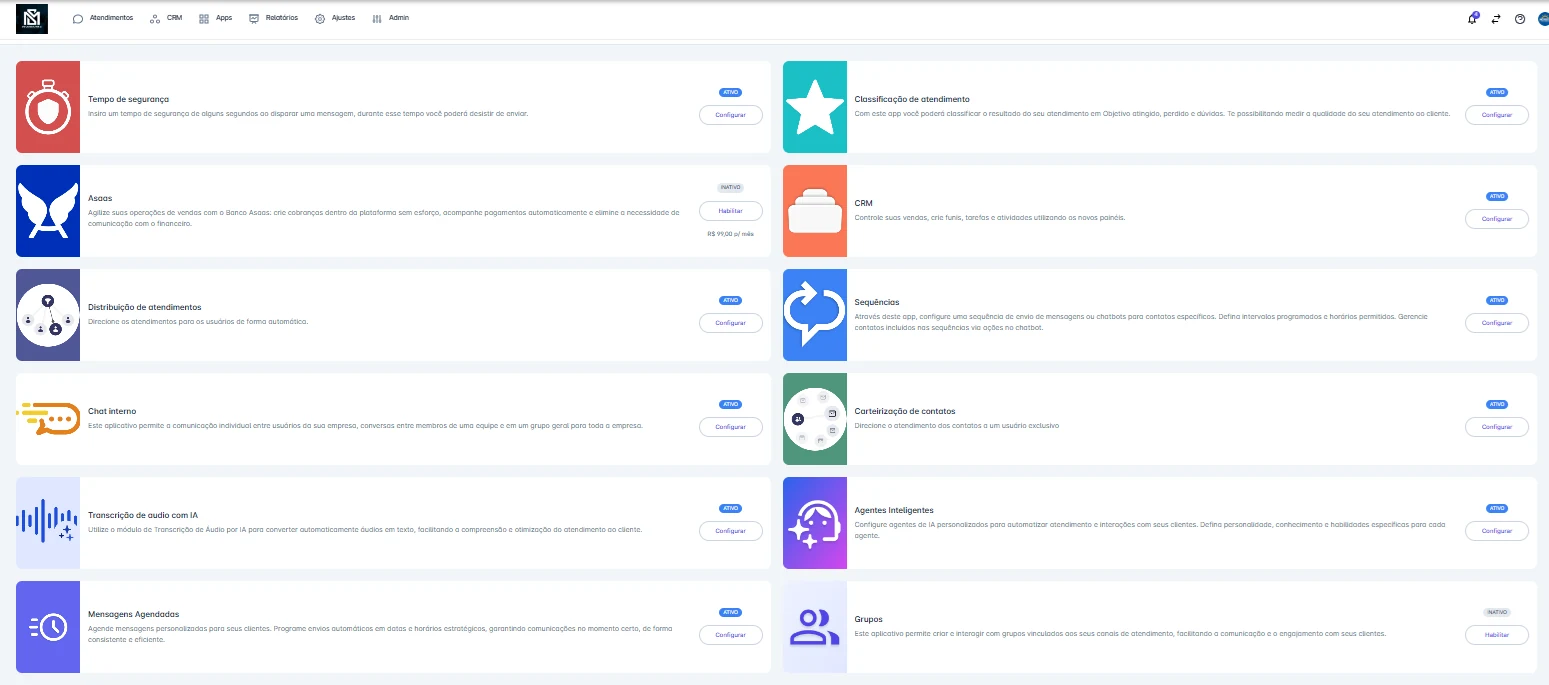This screenshot has width=1549, height=685.
Task: Click the "Agentes Inteligentes" title text
Action: click(x=894, y=510)
